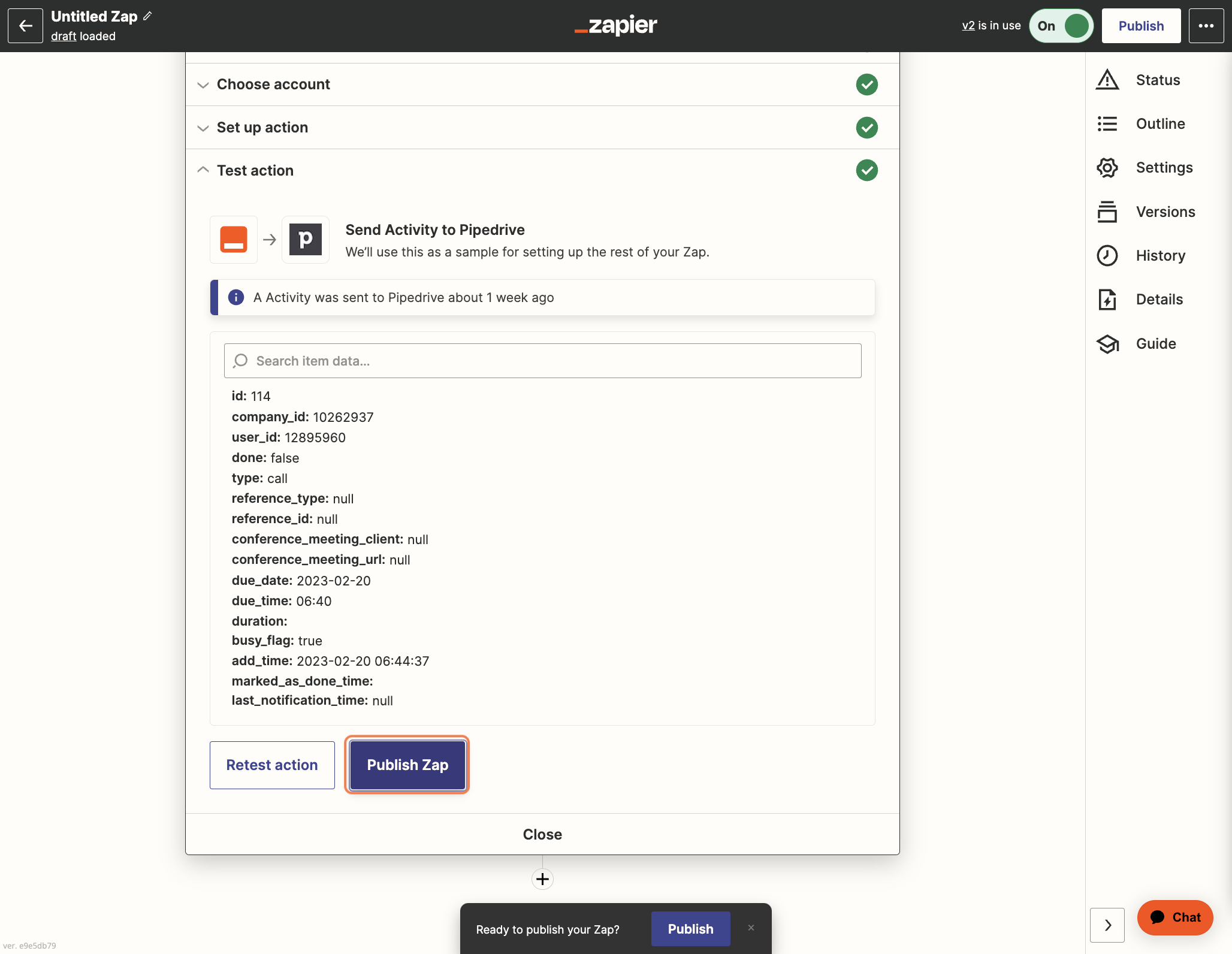Open the v2 version link

click(x=968, y=25)
